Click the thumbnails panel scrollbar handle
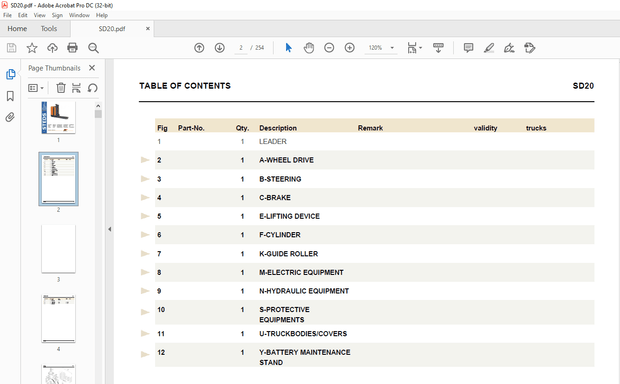 [98, 114]
